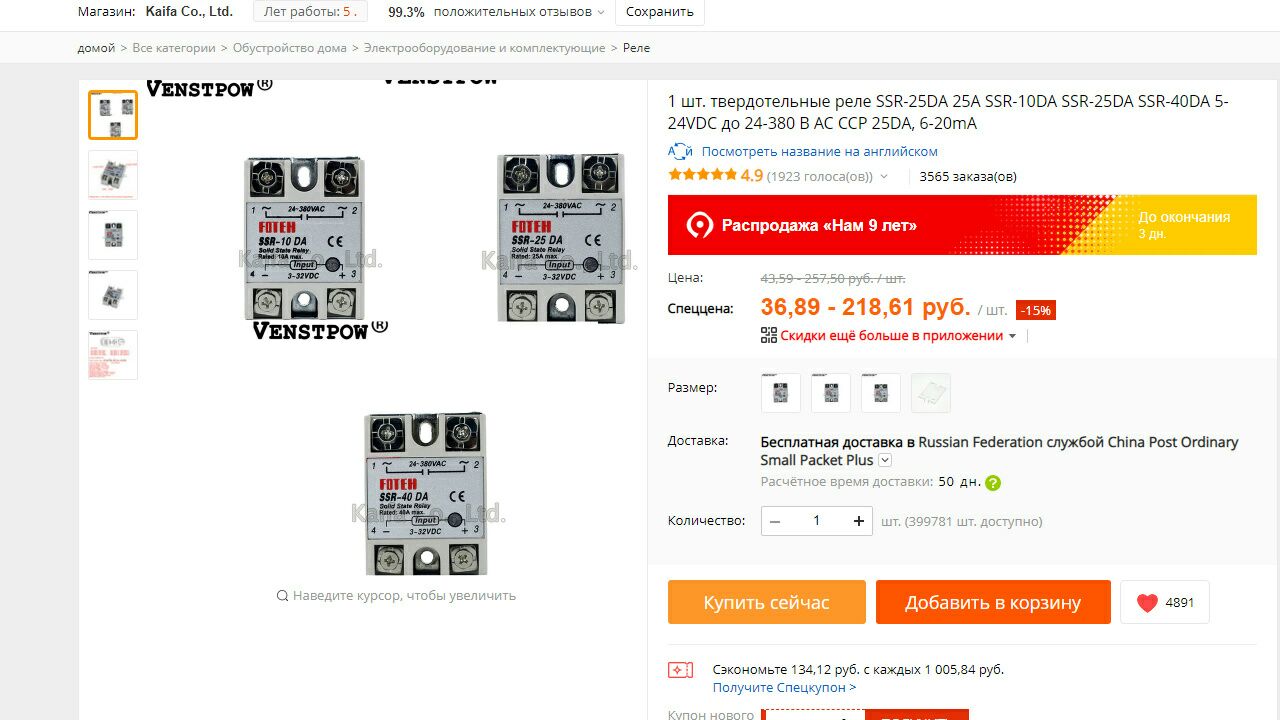Decrease quantity with the minus button
1280x720 pixels.
pyautogui.click(x=775, y=520)
